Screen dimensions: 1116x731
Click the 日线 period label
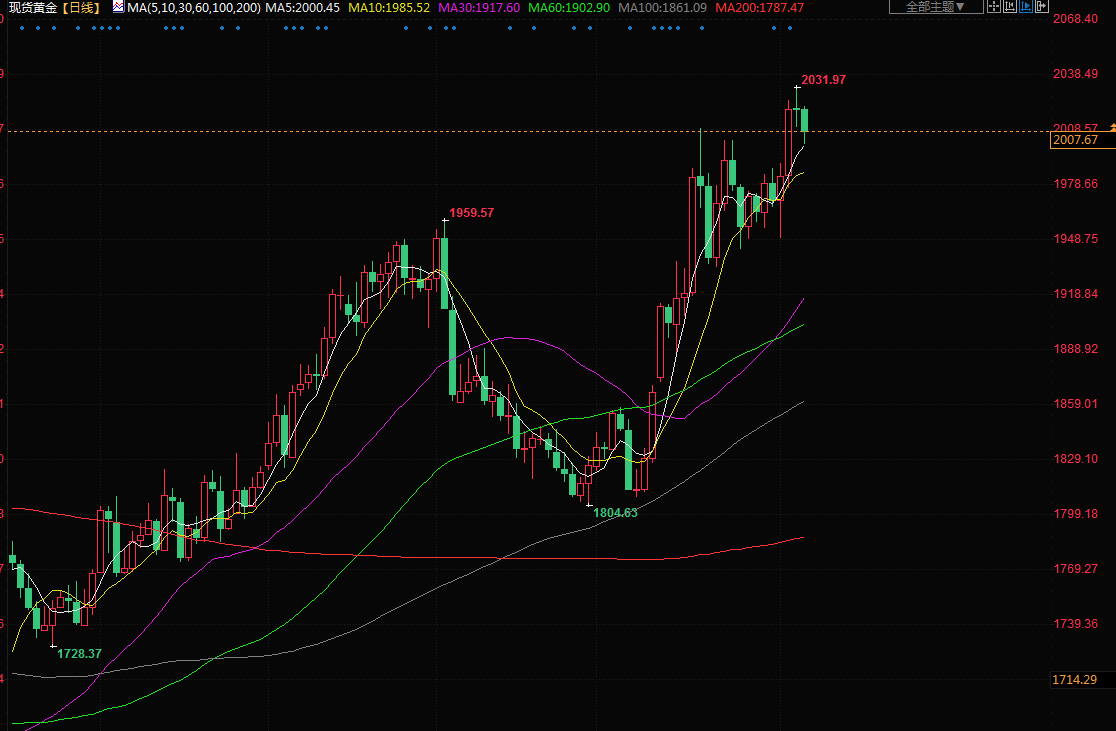[x=81, y=7]
